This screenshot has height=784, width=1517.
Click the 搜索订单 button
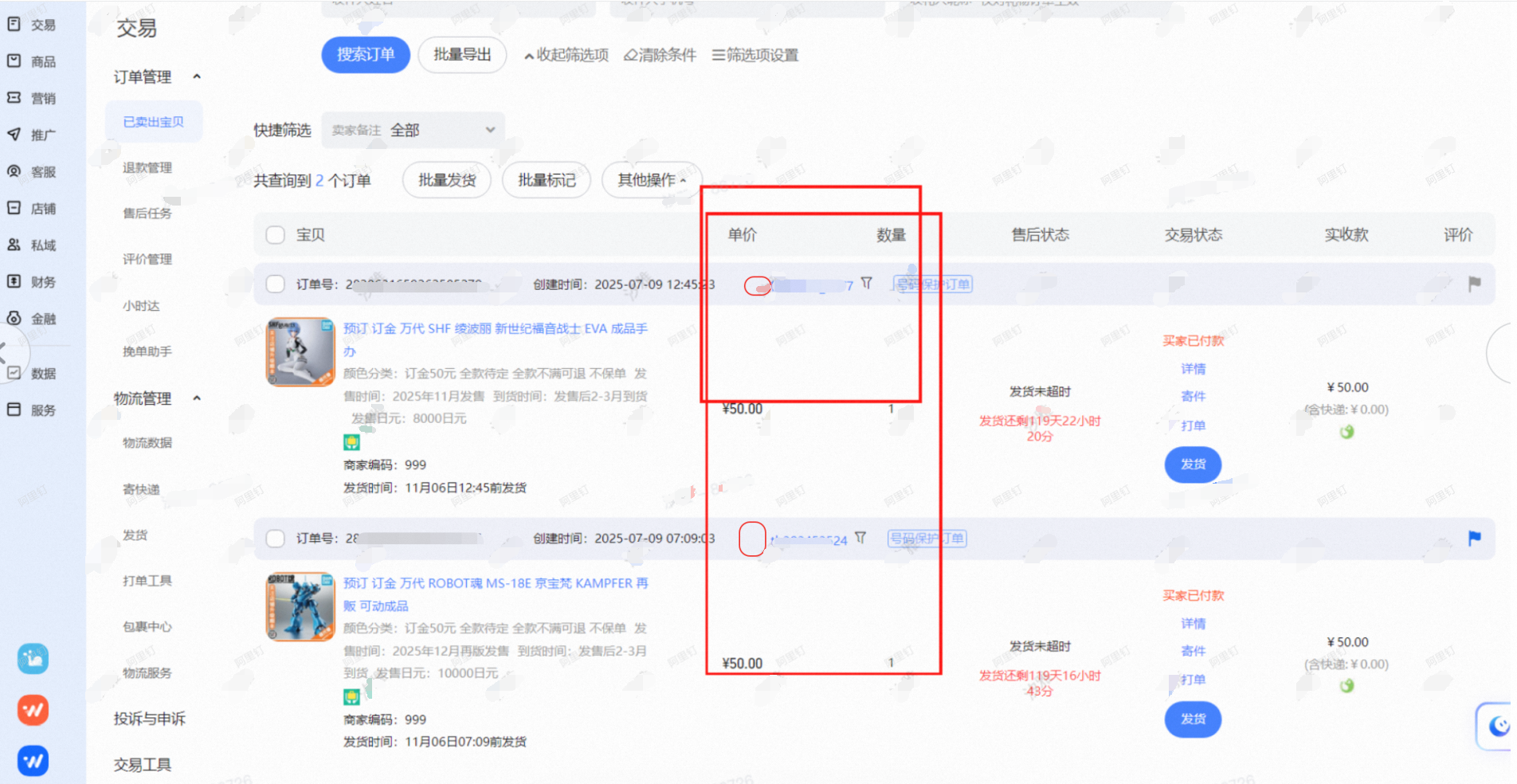coord(366,54)
